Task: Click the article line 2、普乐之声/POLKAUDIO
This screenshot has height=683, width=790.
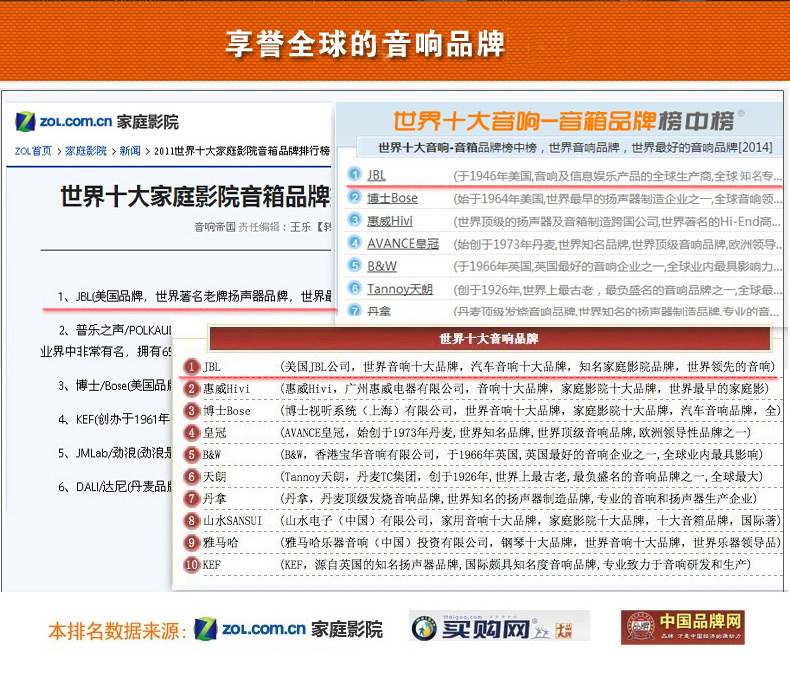Action: [115, 330]
